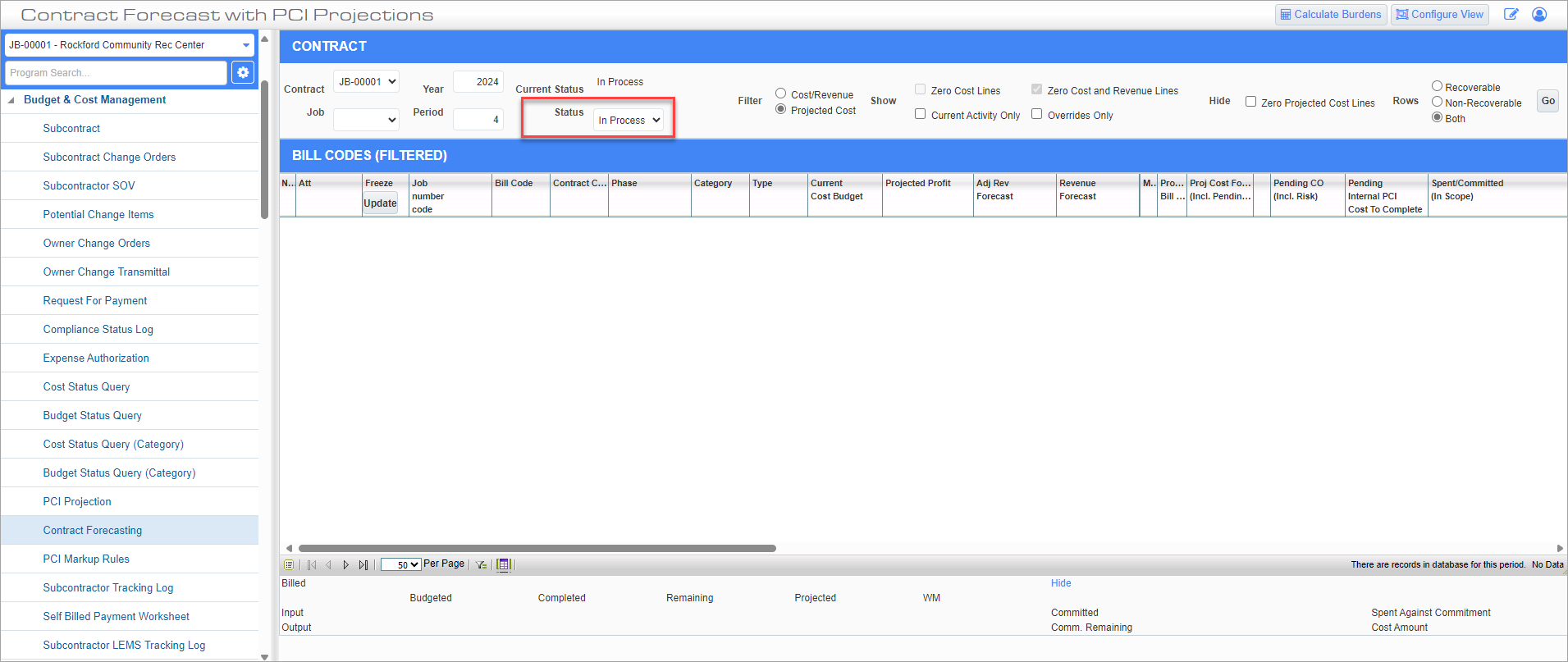Open the Contract dropdown showing JB-00001

pos(366,82)
